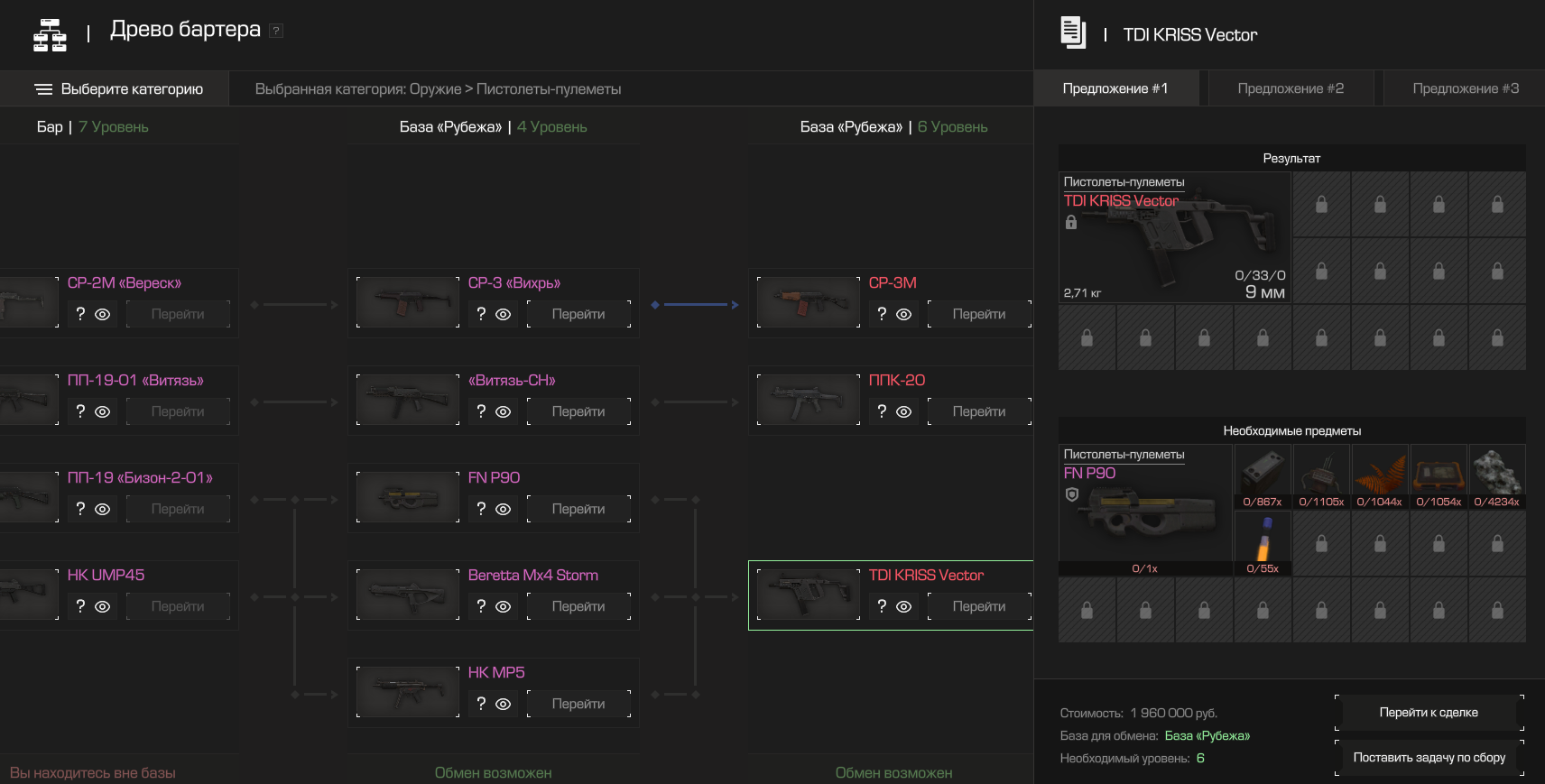Viewport: 1545px width, 784px height.
Task: Toggle eye icon for ППК-20
Action: point(904,412)
